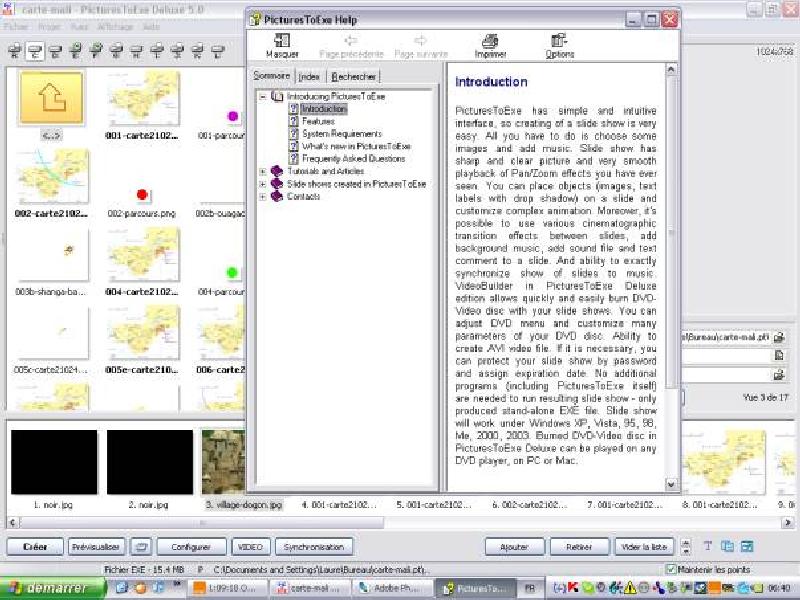Select the 005c-carte21024 file thumbnail
Image resolution: width=800 pixels, height=600 pixels.
click(52, 334)
